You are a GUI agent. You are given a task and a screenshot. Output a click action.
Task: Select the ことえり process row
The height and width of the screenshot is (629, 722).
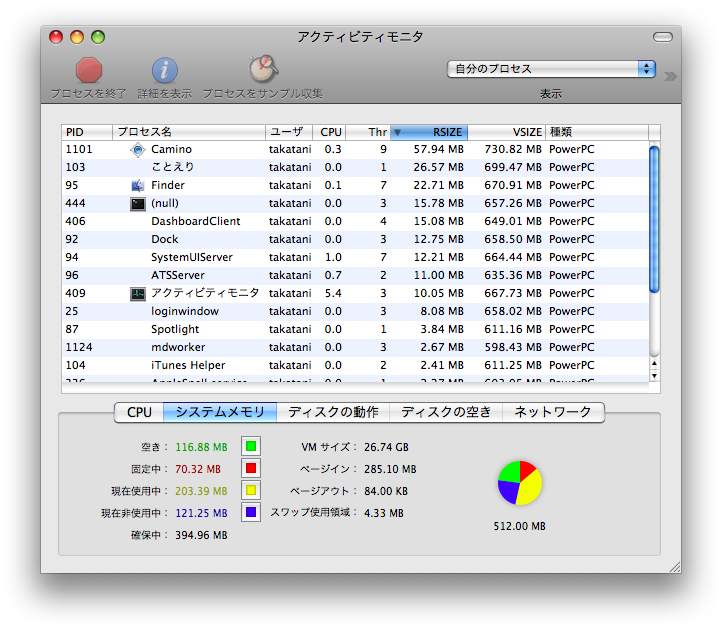(355, 167)
